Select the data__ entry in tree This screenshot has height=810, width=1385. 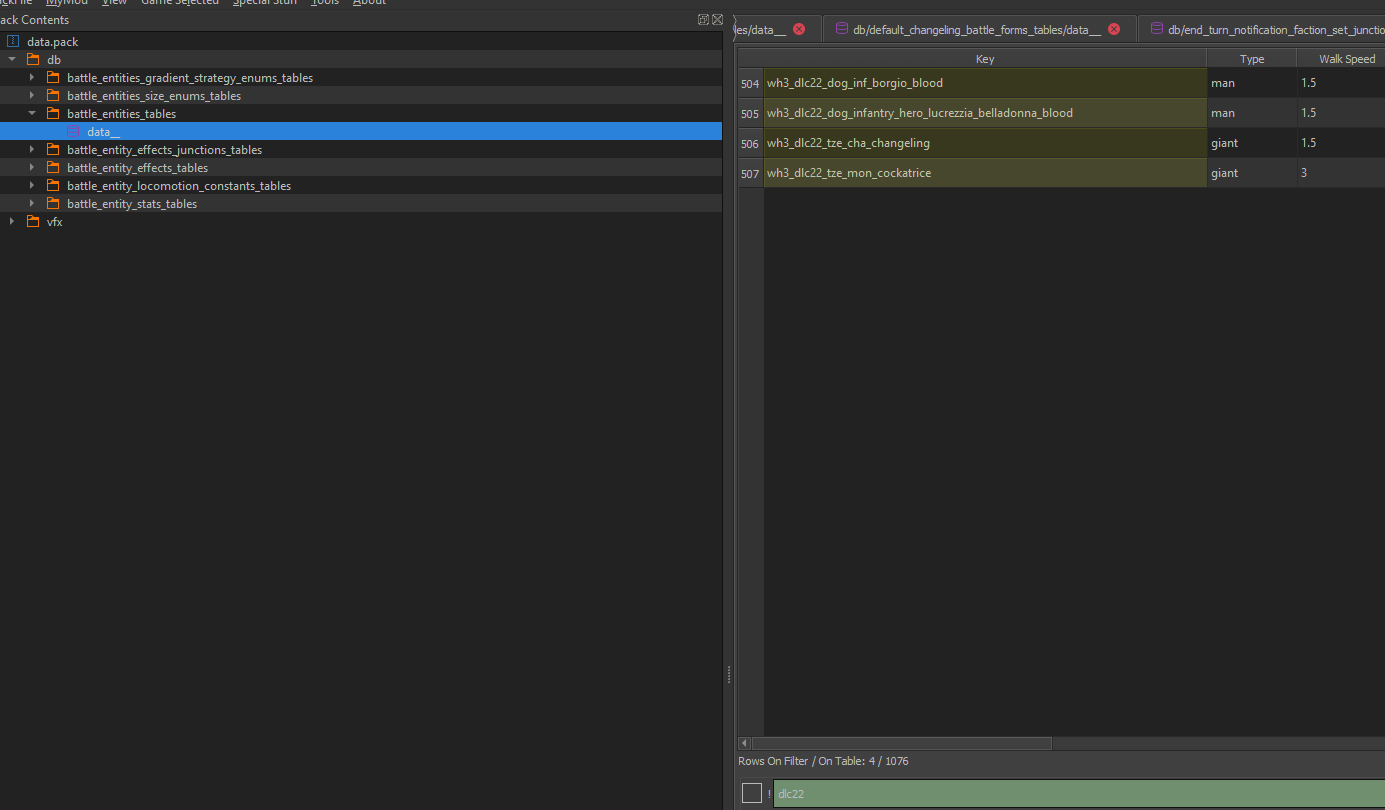coord(361,132)
